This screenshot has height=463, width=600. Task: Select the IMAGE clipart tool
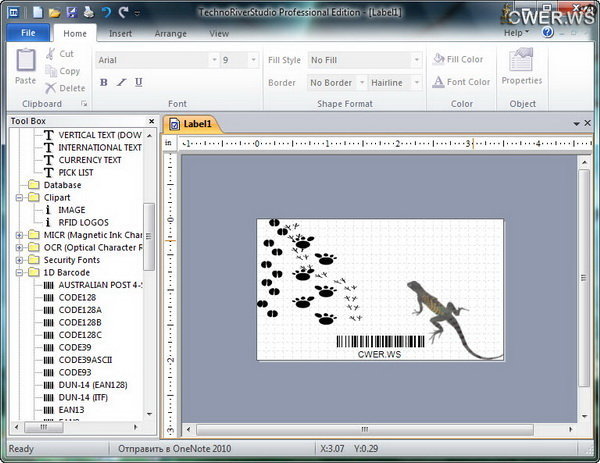point(71,210)
